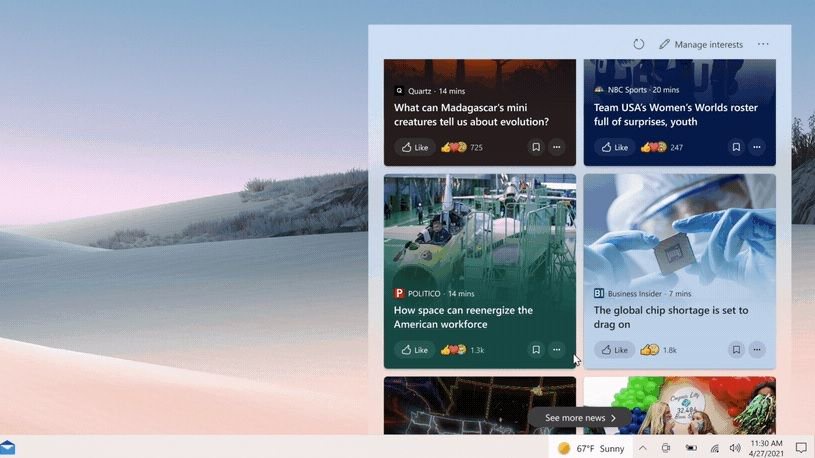Open the chip in gloved hand image
The image size is (815, 458).
679,229
